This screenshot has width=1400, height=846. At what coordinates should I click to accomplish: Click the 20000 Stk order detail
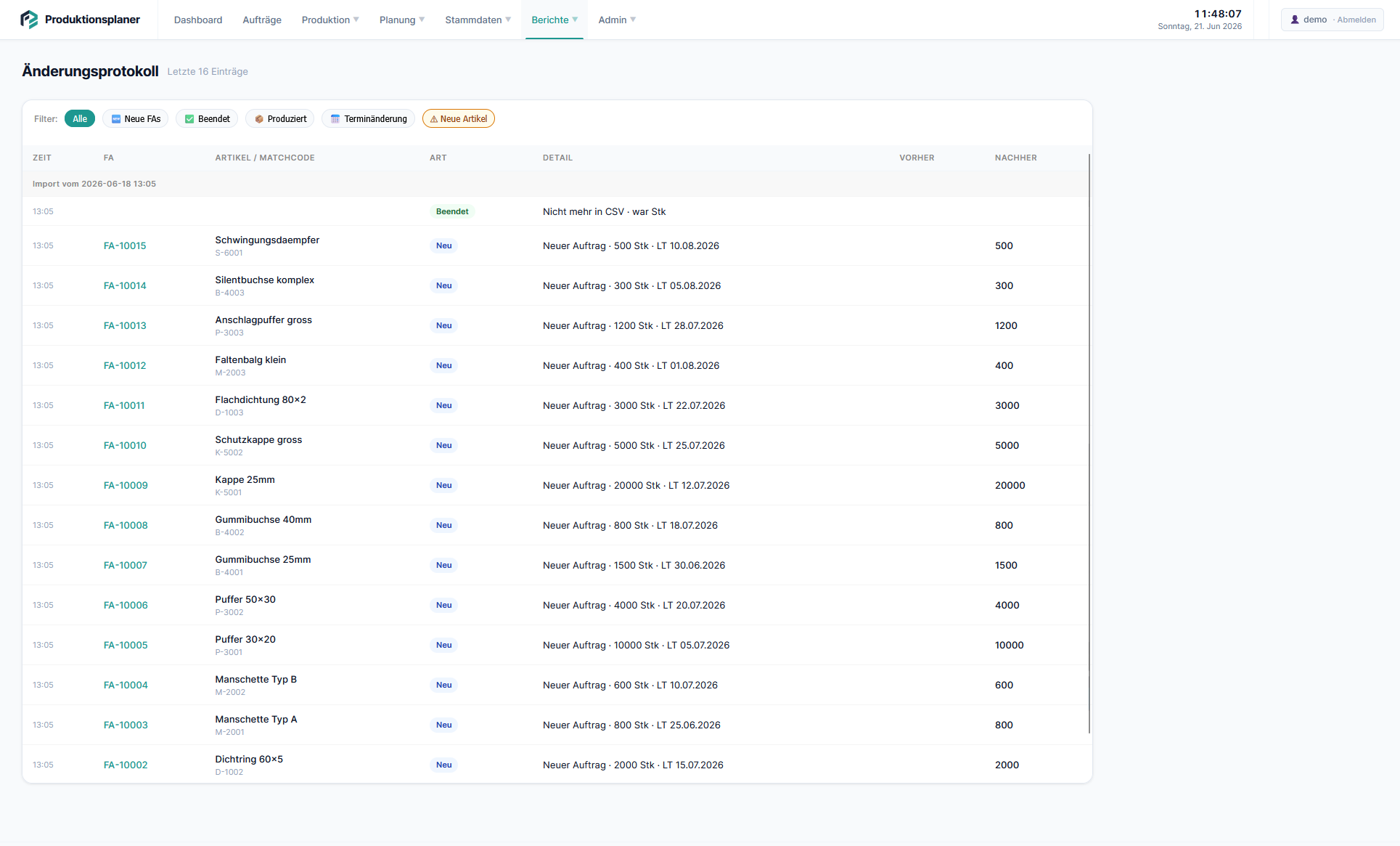click(x=636, y=485)
